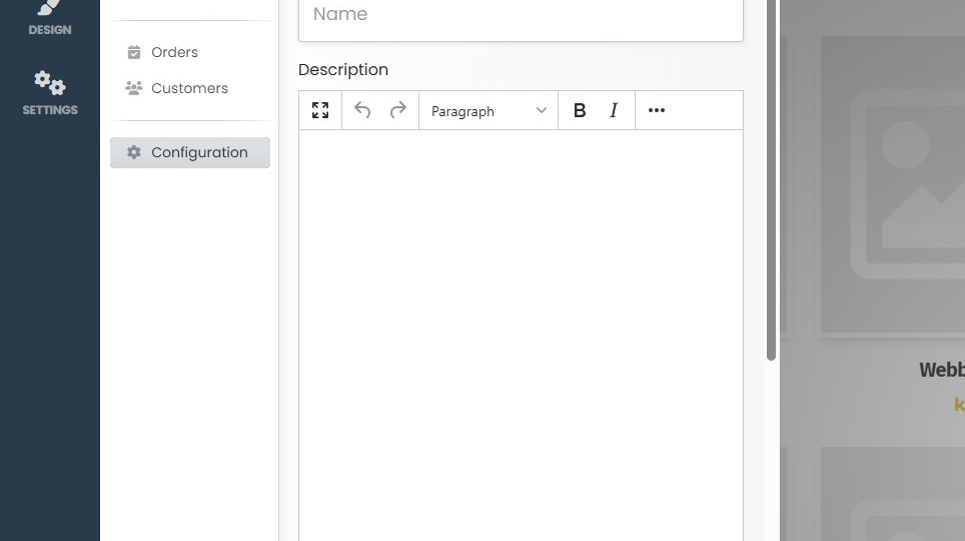The height and width of the screenshot is (541, 965).
Task: Toggle fullscreen mode for the description editor
Action: pyautogui.click(x=320, y=111)
